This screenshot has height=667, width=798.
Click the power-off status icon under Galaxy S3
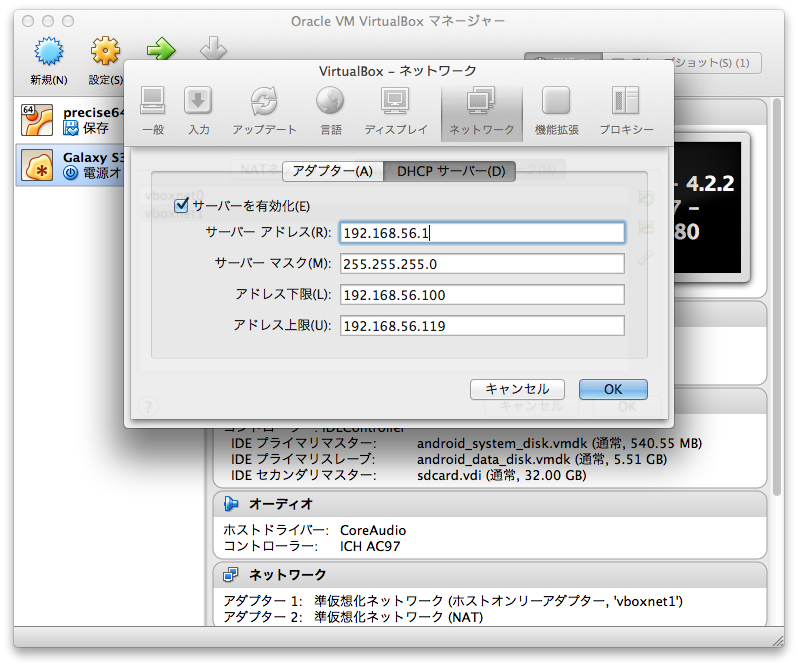point(70,173)
